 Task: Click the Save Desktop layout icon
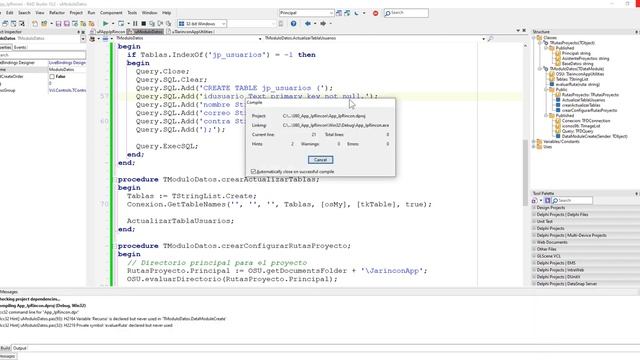pyautogui.click(x=339, y=13)
